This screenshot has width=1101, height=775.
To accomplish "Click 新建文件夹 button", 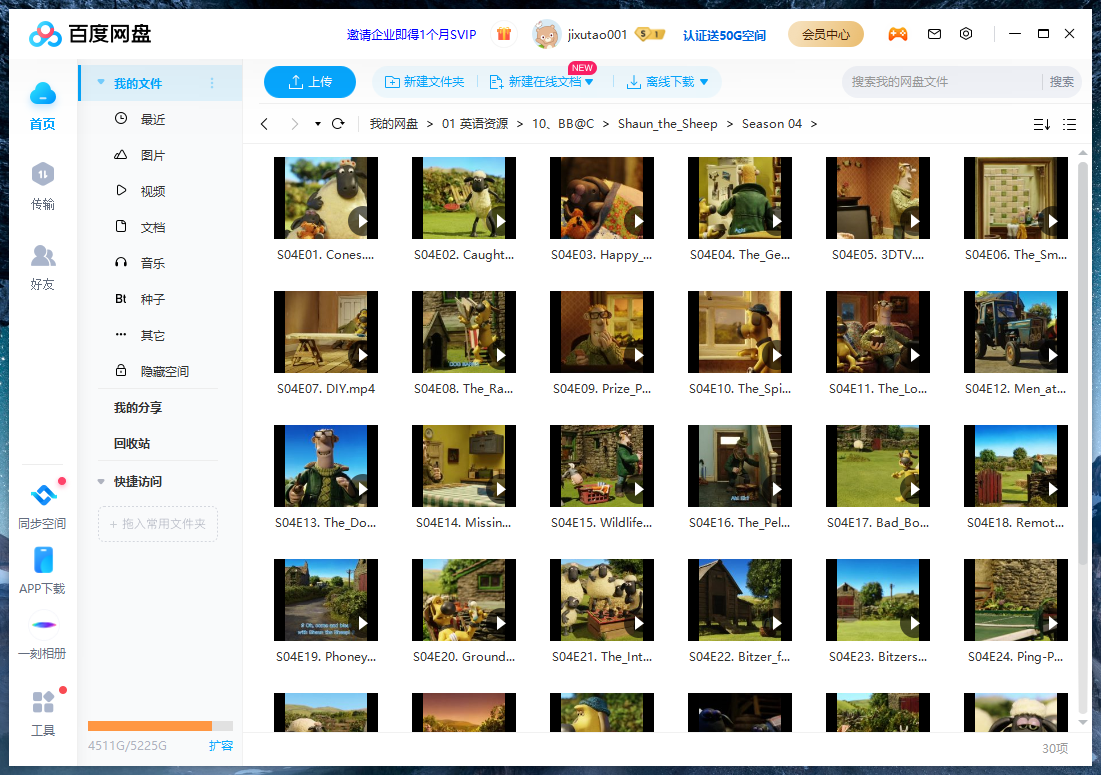I will tap(425, 82).
